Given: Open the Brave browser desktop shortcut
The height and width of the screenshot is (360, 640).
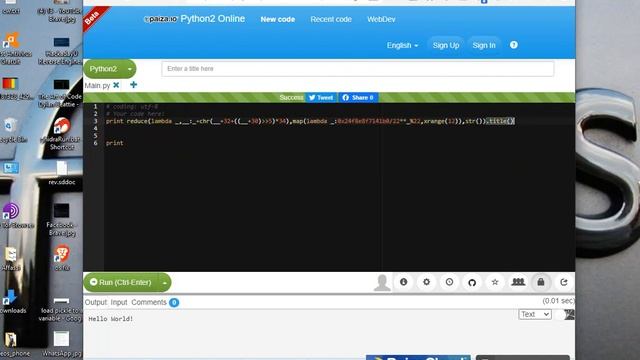Looking at the screenshot, I should pyautogui.click(x=62, y=258).
